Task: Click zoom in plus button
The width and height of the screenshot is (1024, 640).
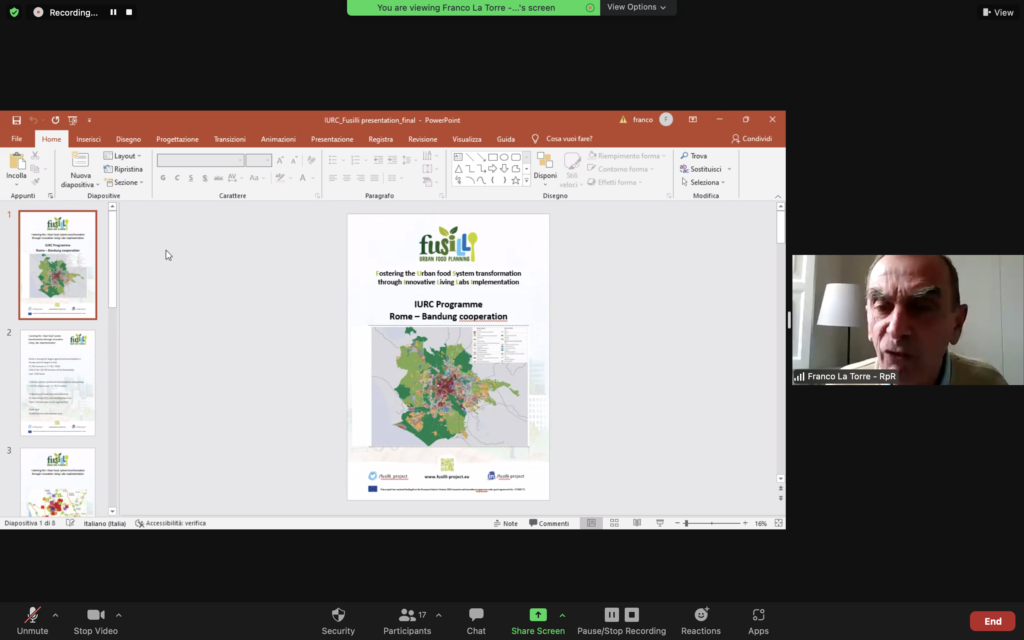Action: (x=745, y=523)
